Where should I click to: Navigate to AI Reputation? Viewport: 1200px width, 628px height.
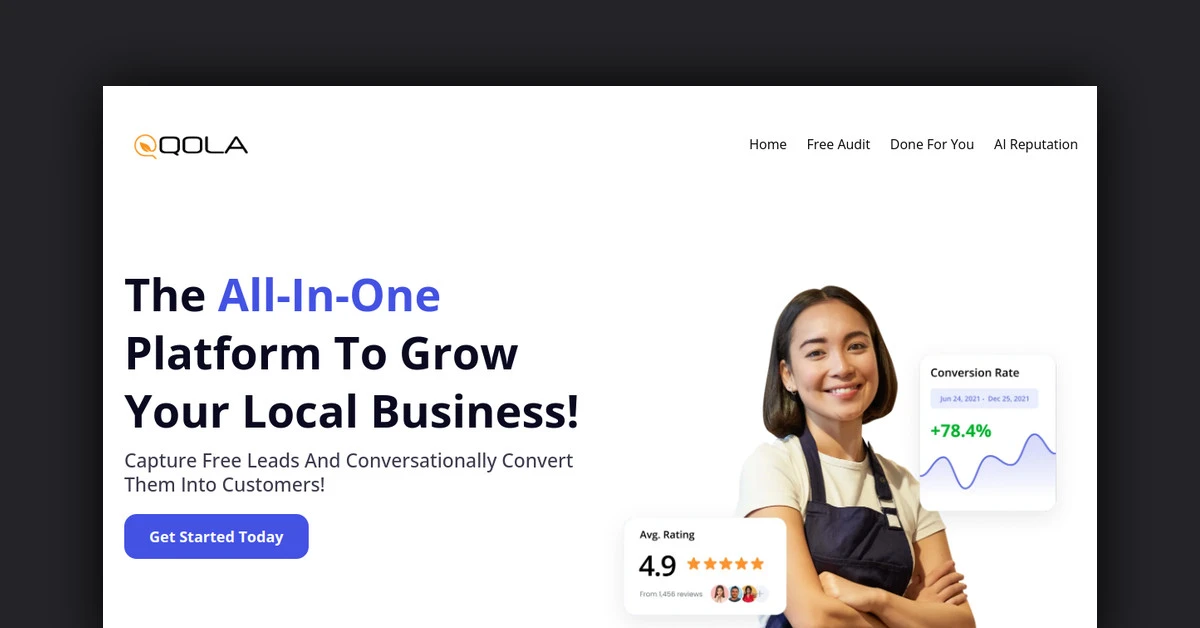click(1036, 144)
